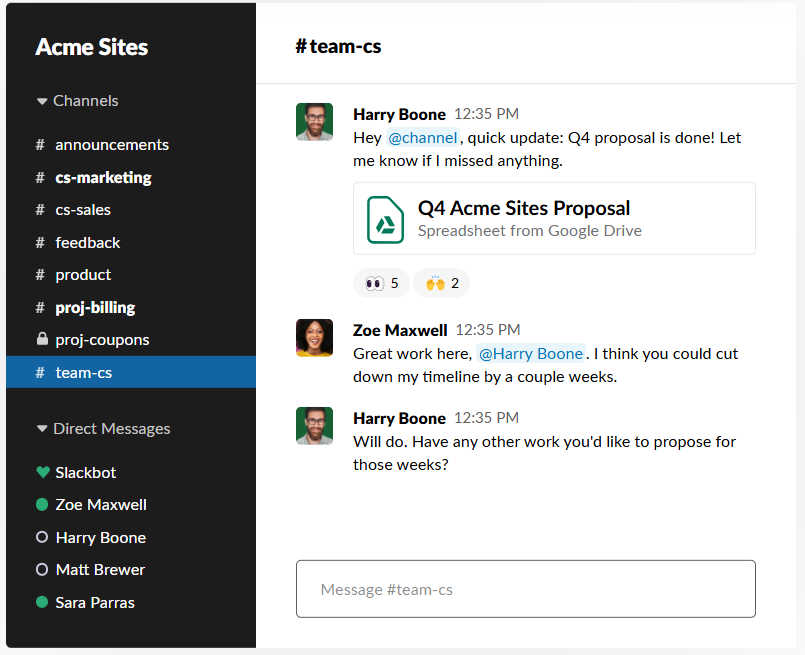Click the #team-cs channel header title

(338, 46)
